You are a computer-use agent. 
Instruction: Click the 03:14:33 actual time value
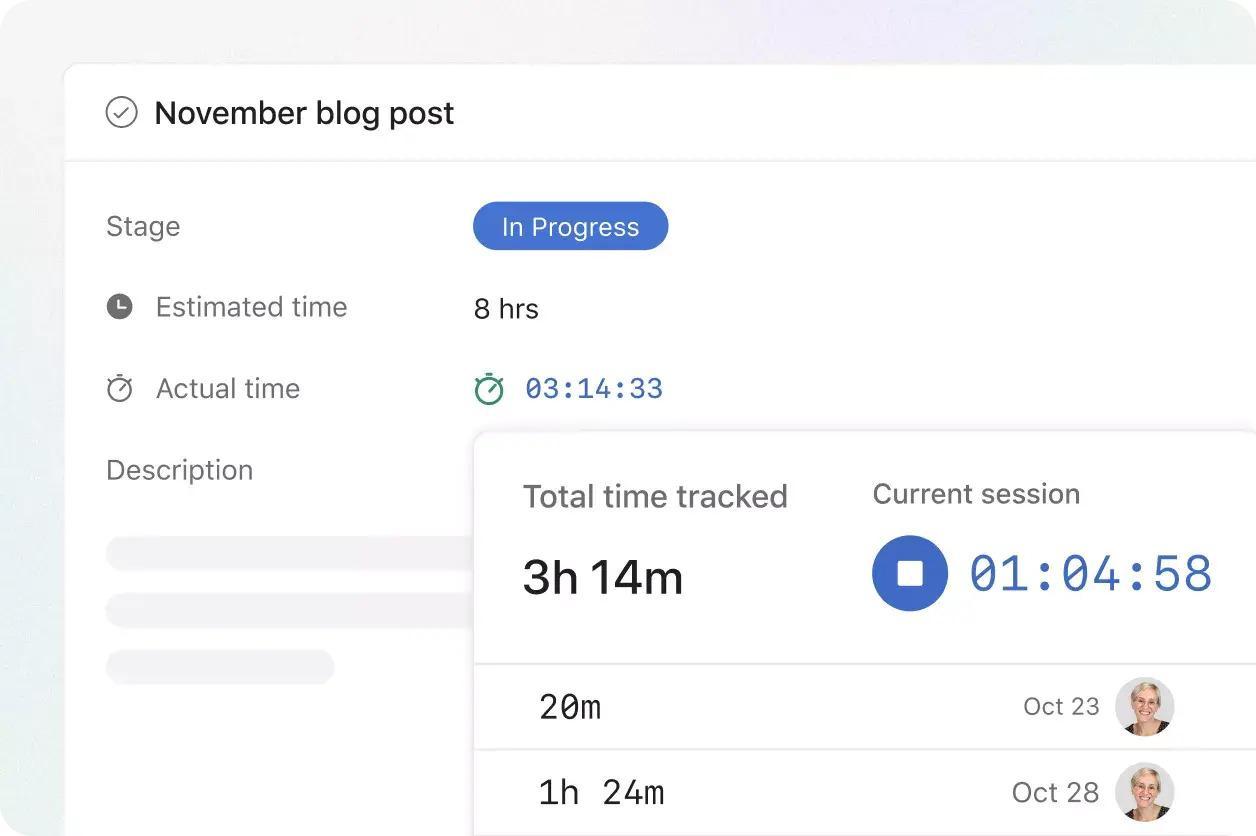(x=594, y=389)
